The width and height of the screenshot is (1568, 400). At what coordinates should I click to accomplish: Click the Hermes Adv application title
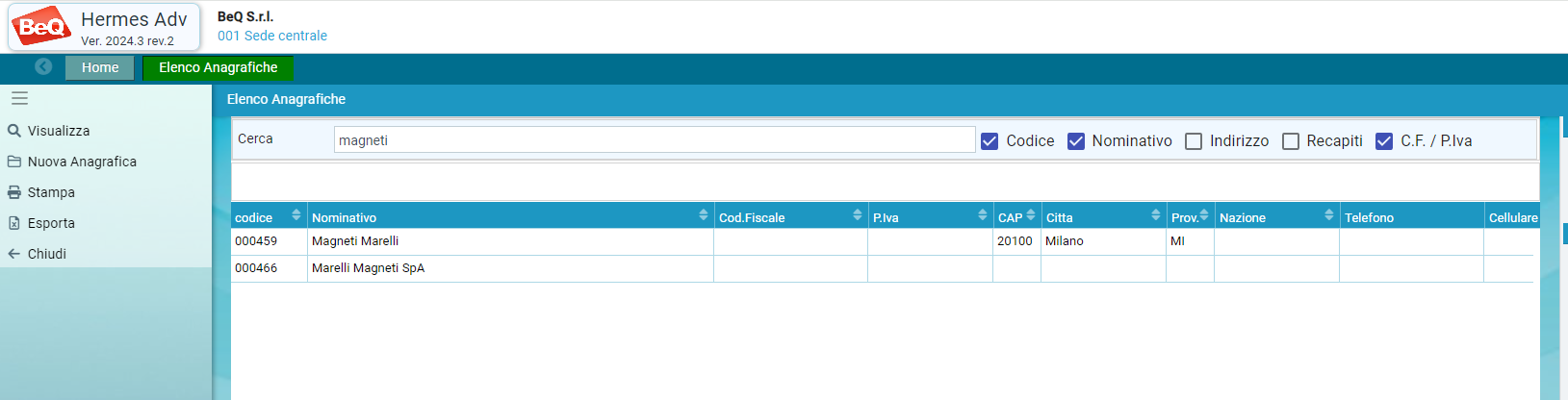point(134,19)
